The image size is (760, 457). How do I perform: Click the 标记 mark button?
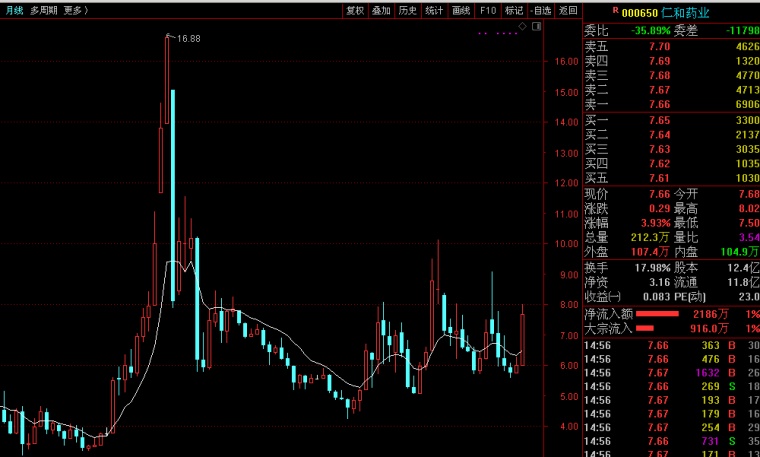[x=514, y=10]
